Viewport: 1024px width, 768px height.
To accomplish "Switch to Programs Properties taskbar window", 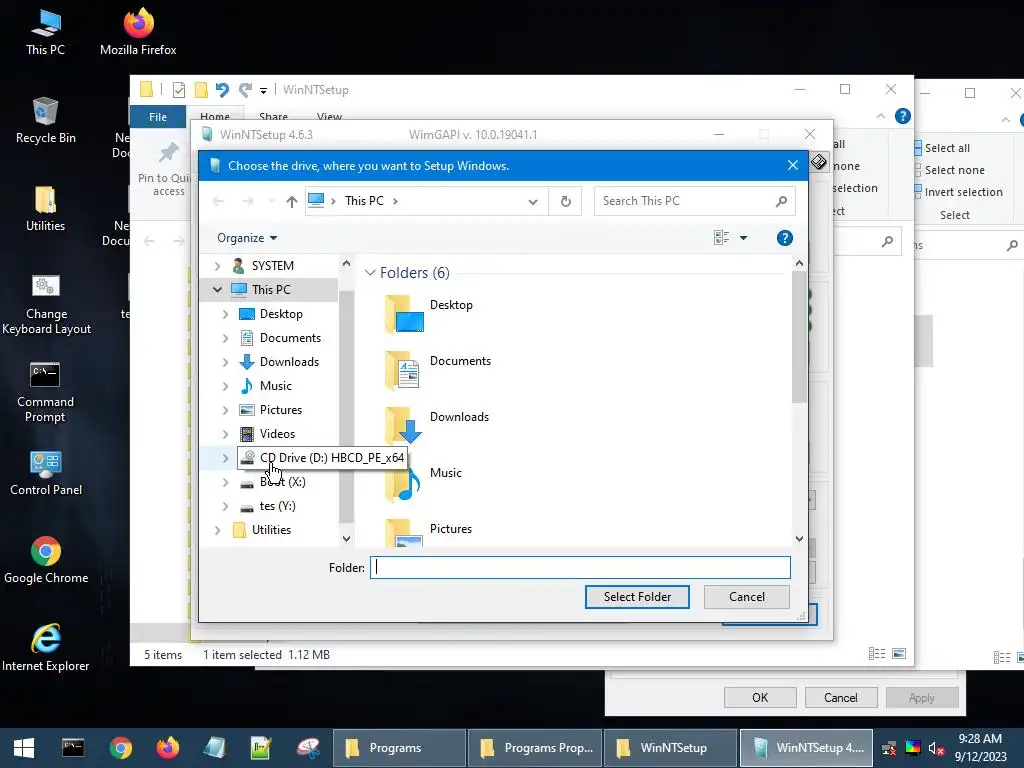I will [535, 748].
